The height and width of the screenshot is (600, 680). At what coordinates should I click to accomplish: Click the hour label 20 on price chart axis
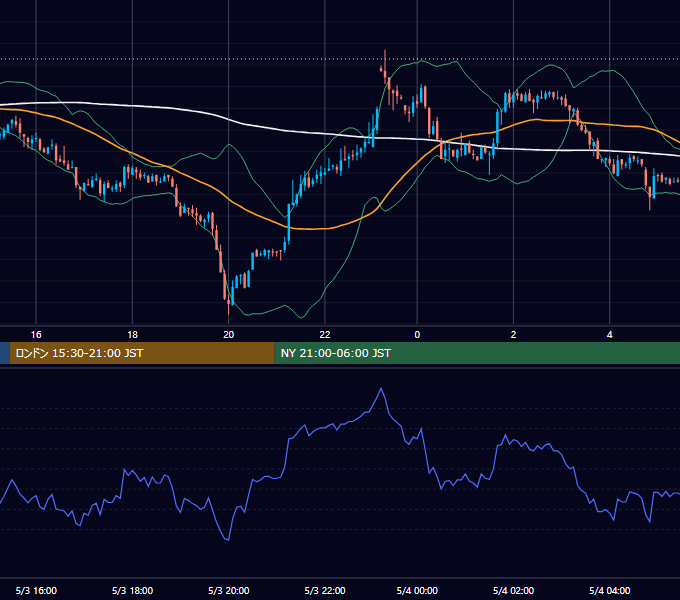pos(229,334)
